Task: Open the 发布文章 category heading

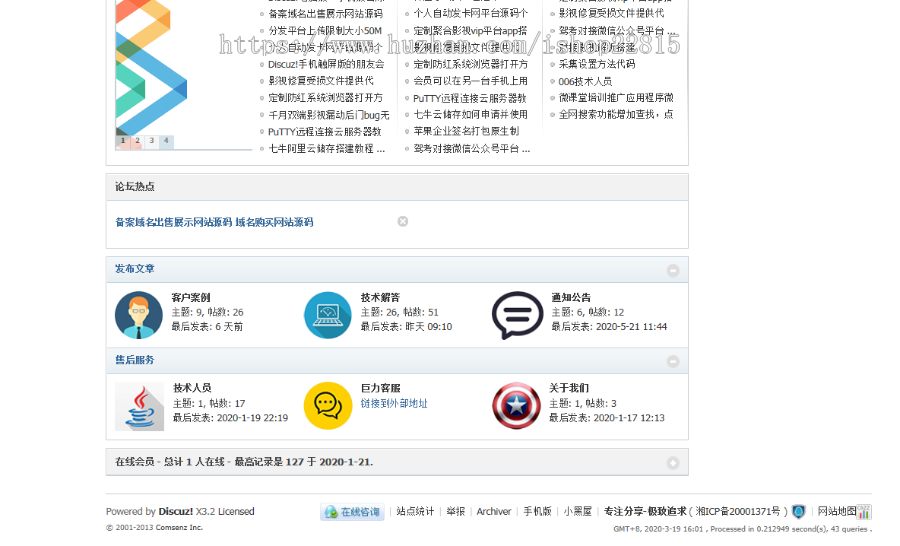Action: [134, 269]
